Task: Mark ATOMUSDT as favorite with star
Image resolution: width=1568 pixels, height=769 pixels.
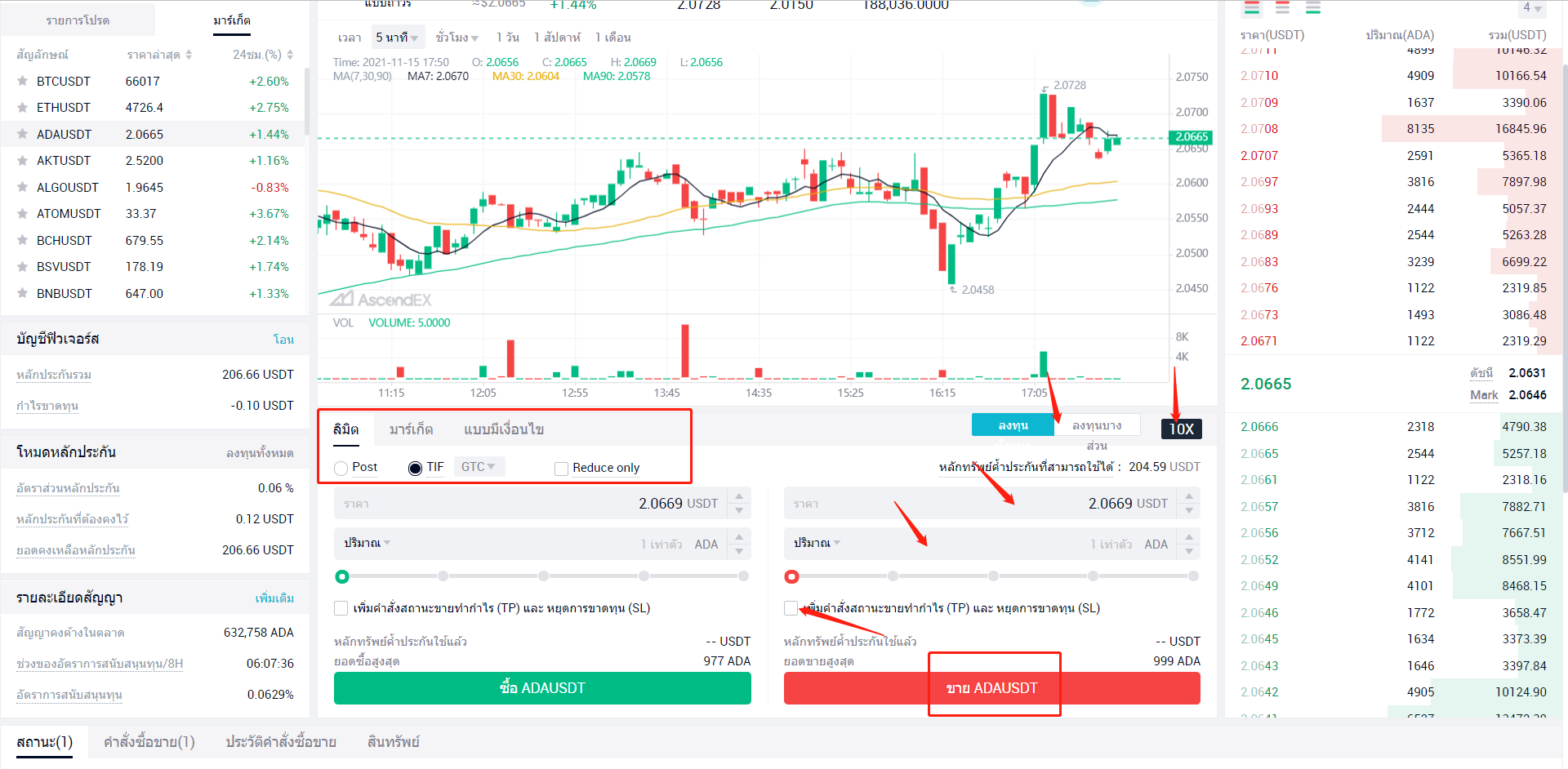Action: (x=22, y=213)
